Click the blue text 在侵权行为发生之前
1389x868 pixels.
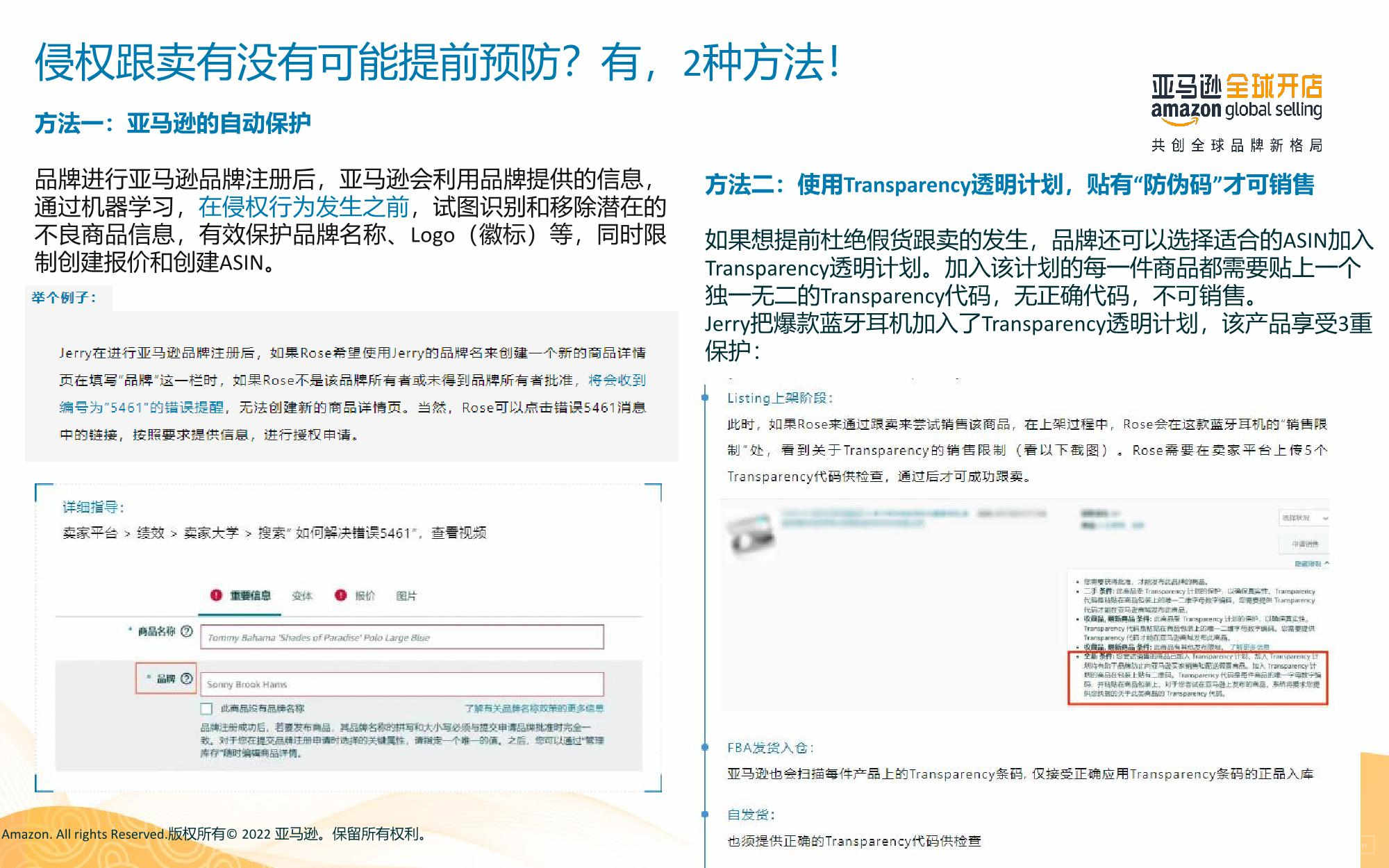pyautogui.click(x=303, y=206)
